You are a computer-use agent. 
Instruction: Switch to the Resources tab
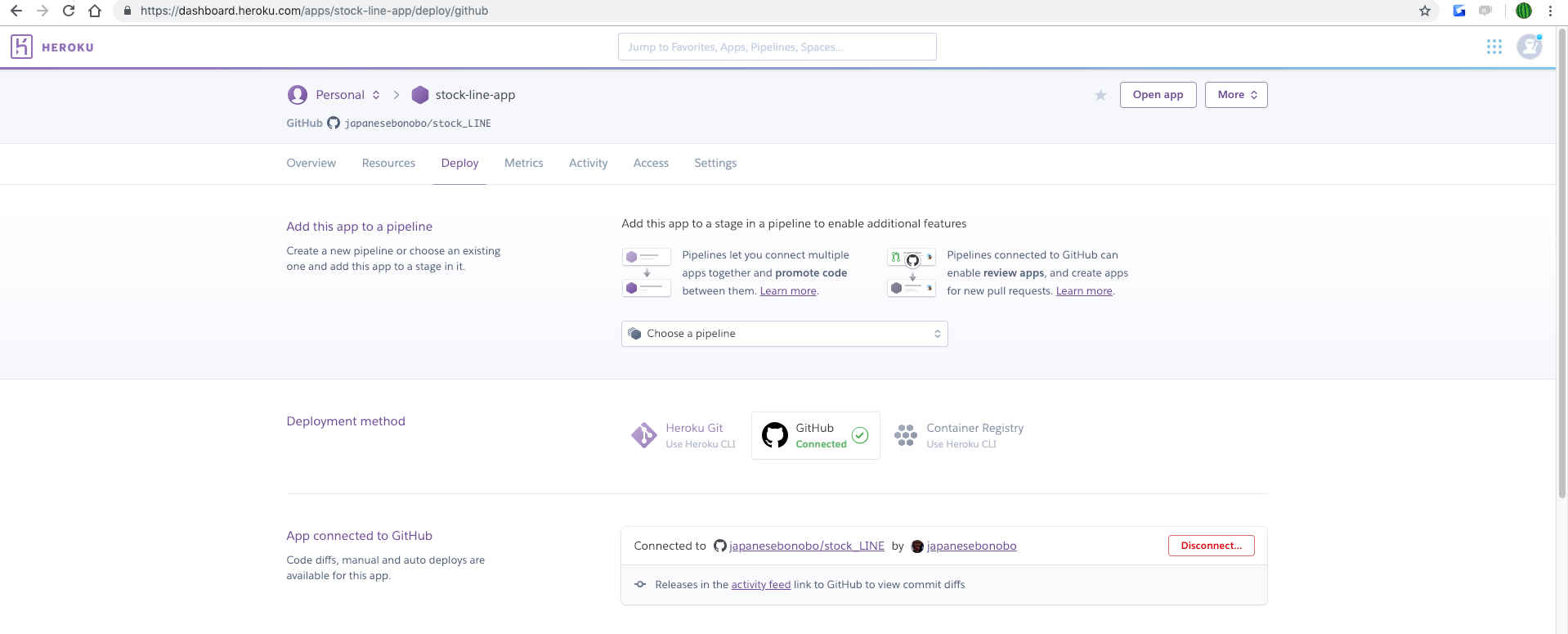click(388, 163)
